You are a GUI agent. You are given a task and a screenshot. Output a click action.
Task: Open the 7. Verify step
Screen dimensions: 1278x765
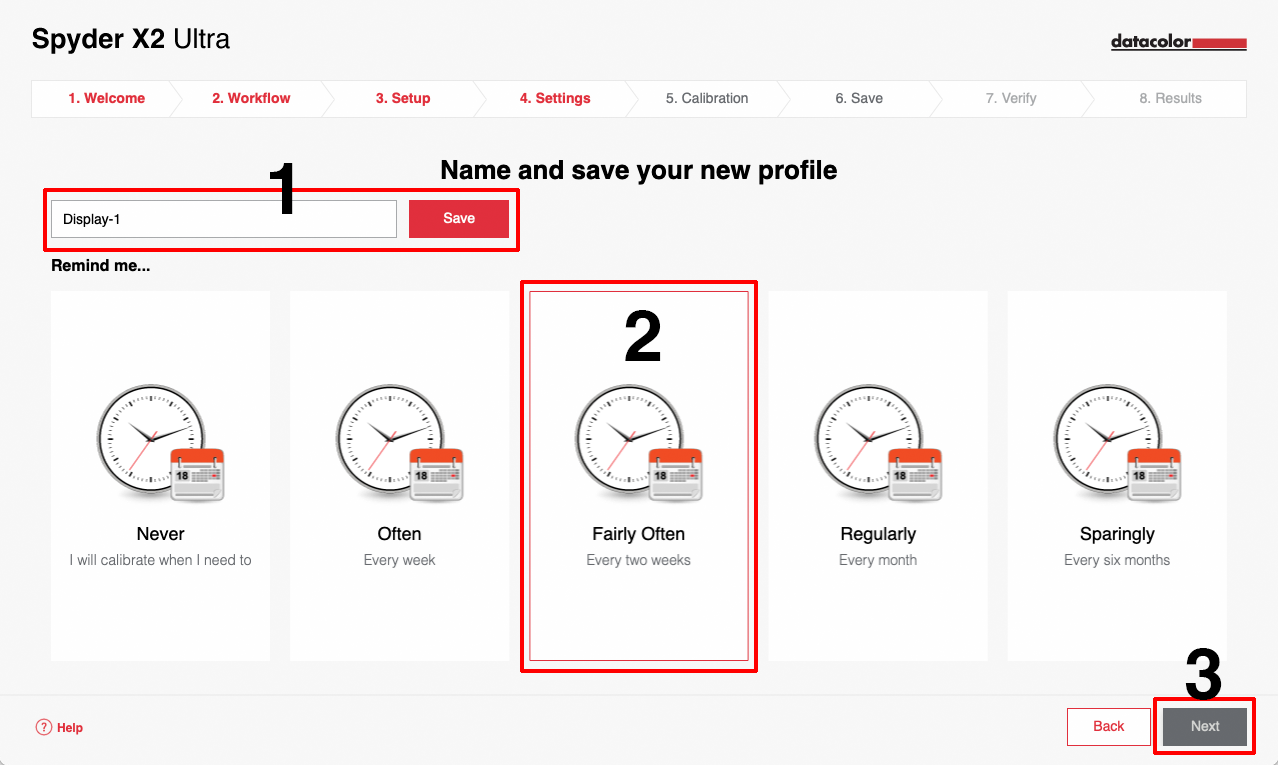[x=1011, y=98]
